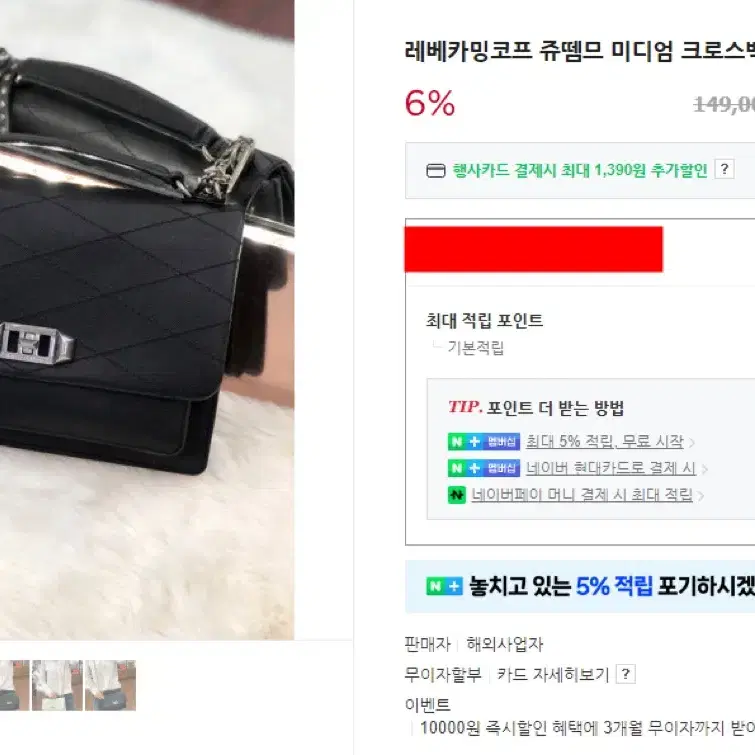755x755 pixels.
Task: Click the N+ badge in 5% 적립 banner
Action: click(444, 586)
